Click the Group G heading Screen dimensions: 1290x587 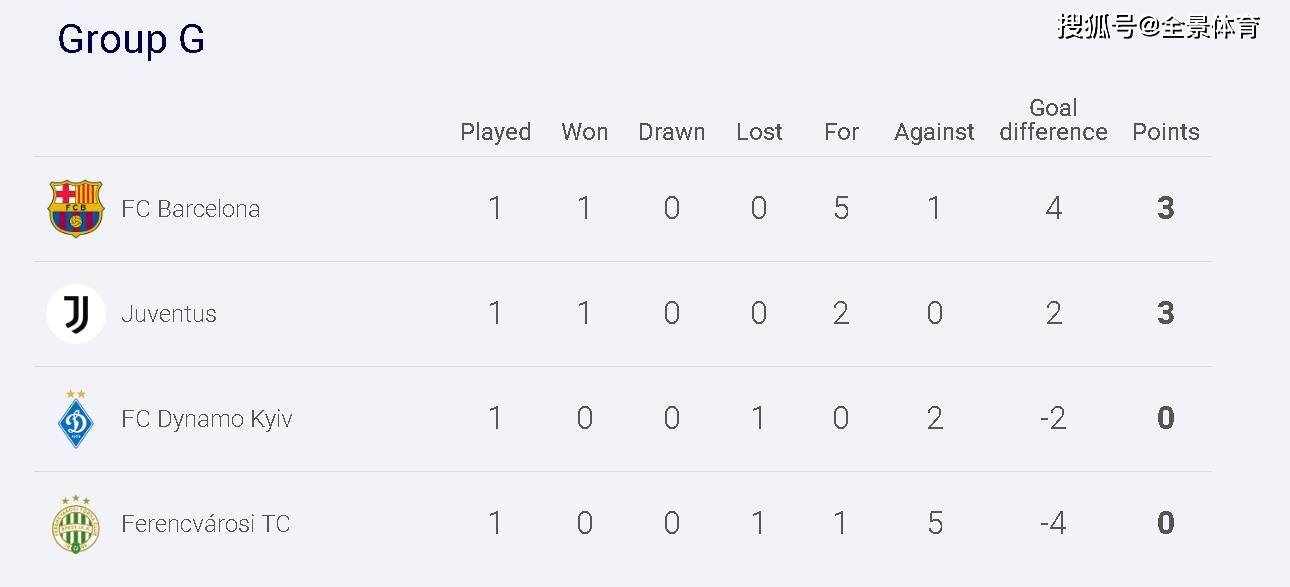point(131,39)
